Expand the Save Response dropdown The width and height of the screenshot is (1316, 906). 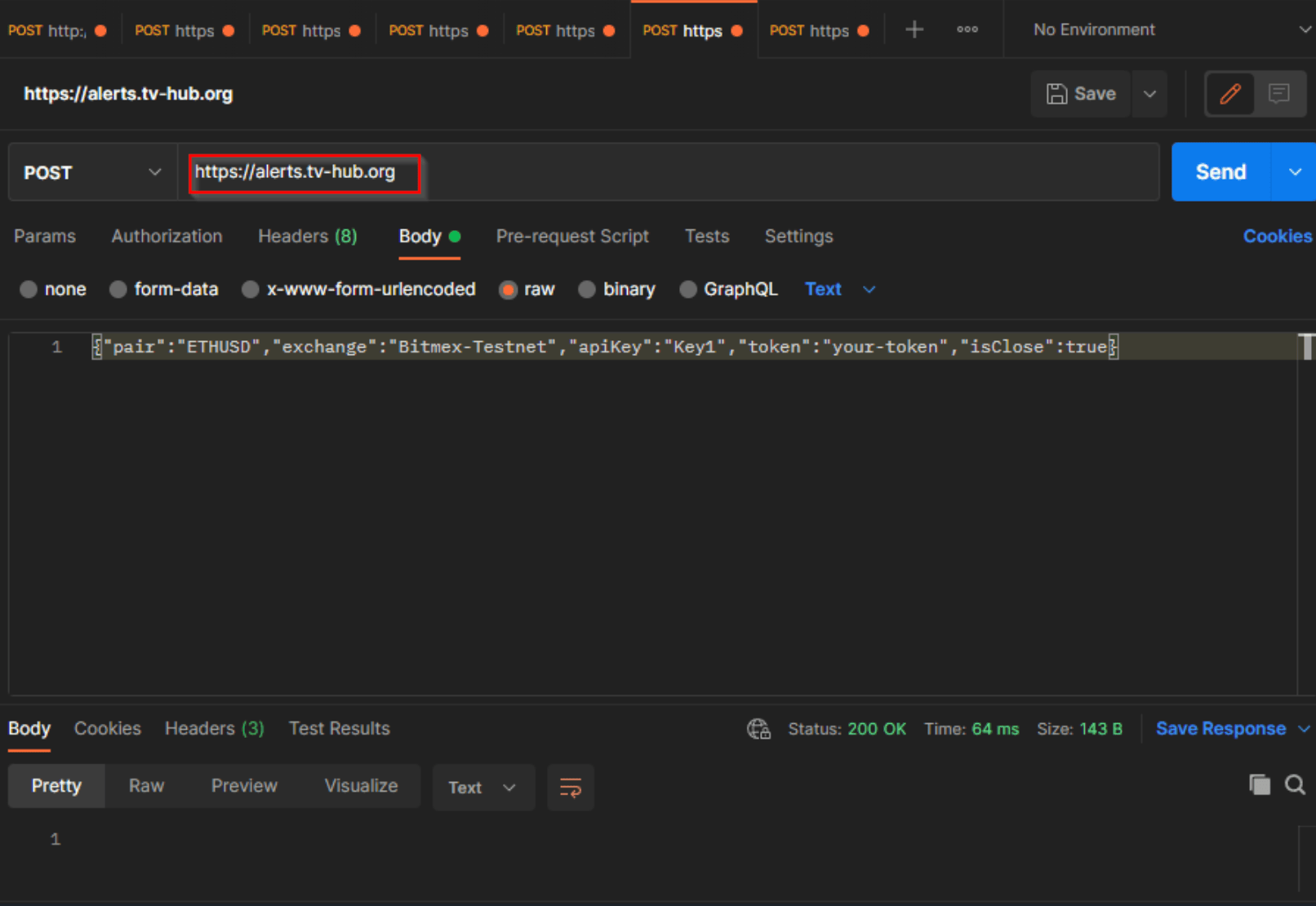[1304, 729]
